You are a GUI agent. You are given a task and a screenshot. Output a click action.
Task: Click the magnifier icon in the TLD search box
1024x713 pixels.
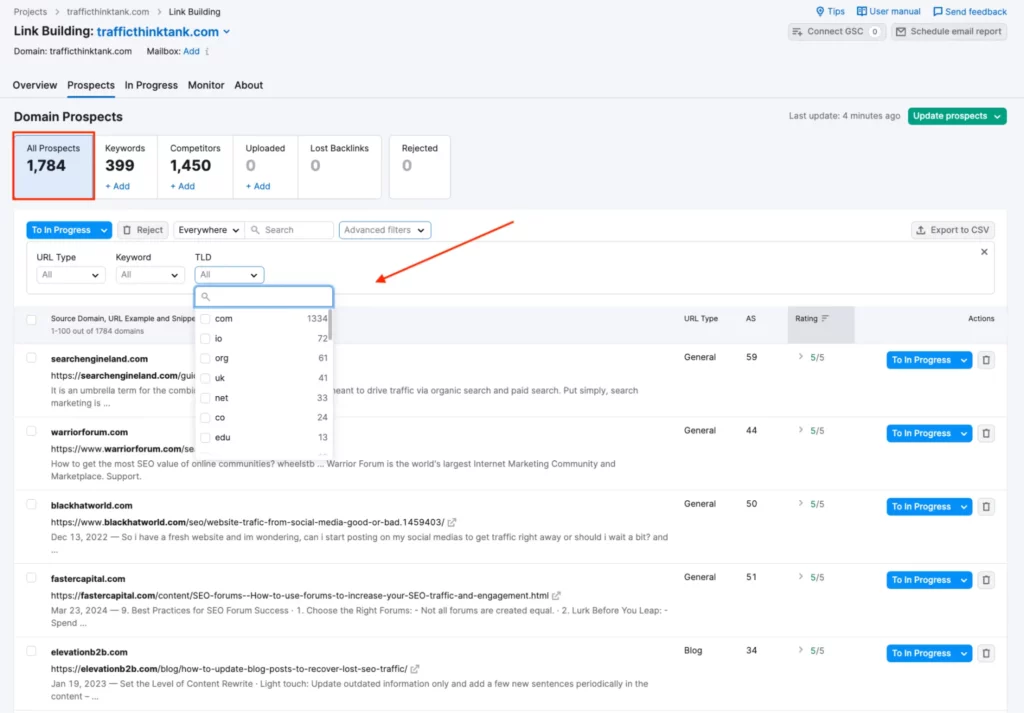click(208, 297)
